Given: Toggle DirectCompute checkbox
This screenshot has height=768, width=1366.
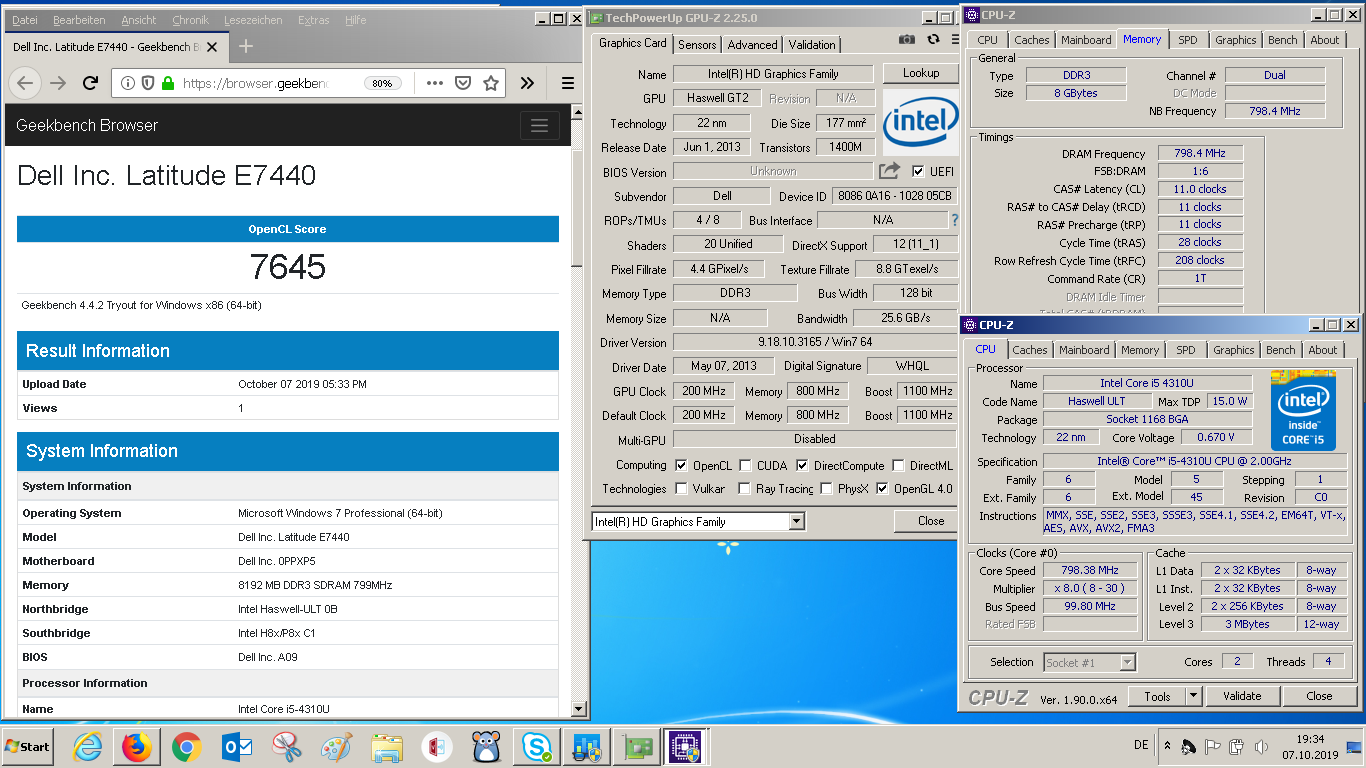Looking at the screenshot, I should [802, 465].
